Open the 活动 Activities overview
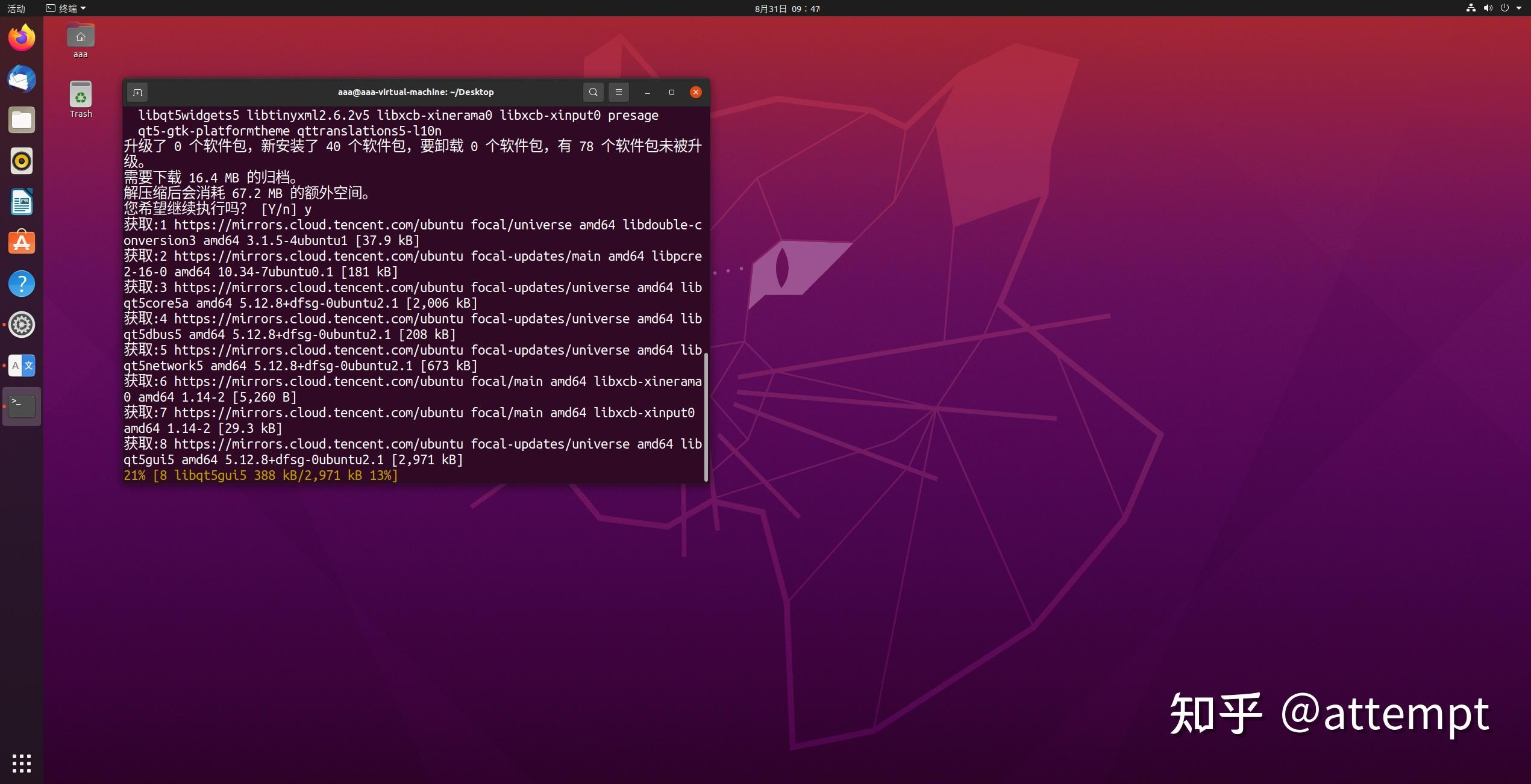Viewport: 1531px width, 784px height. (x=16, y=8)
